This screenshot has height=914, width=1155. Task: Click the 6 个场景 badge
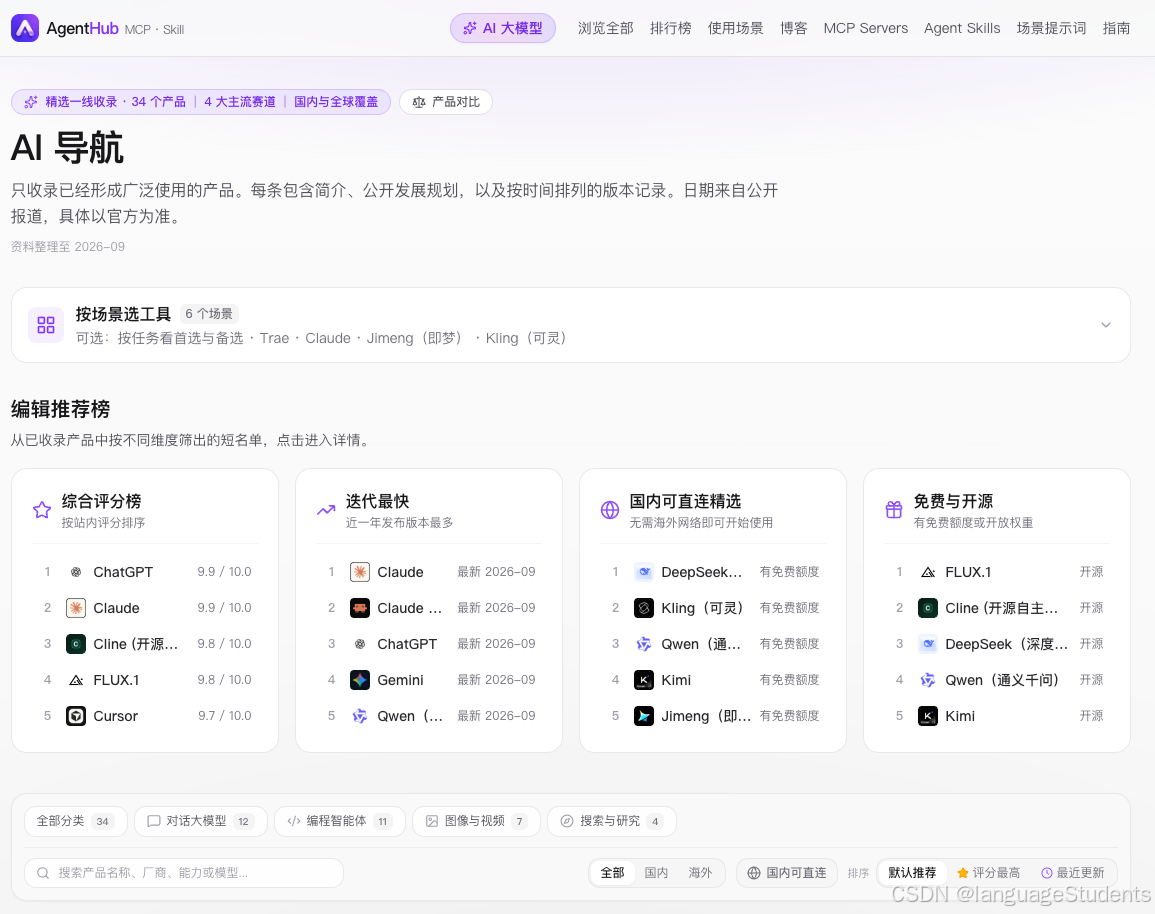(x=208, y=314)
